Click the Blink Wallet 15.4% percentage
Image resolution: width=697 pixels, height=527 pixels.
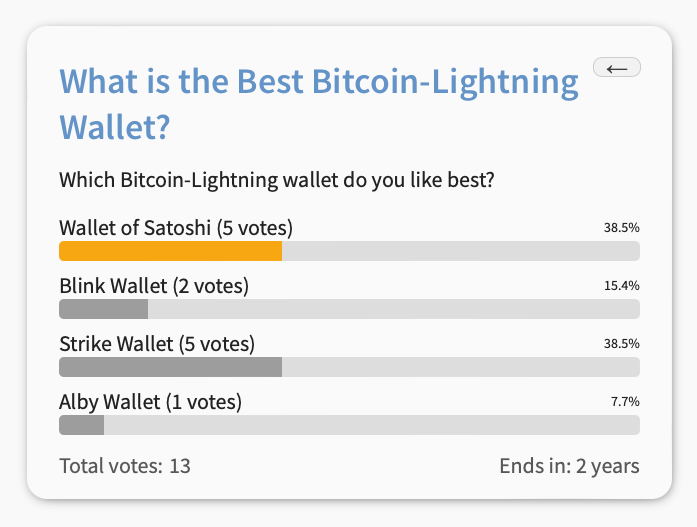621,285
